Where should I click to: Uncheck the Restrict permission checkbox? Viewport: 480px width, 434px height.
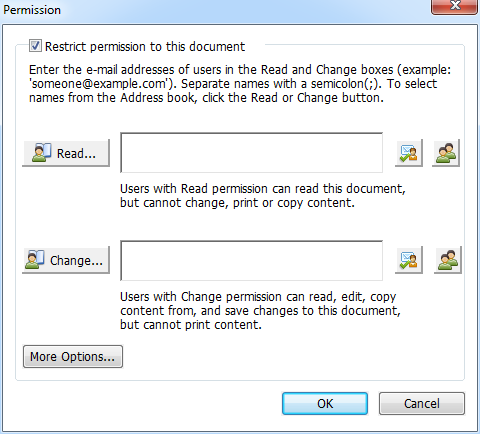pyautogui.click(x=35, y=46)
